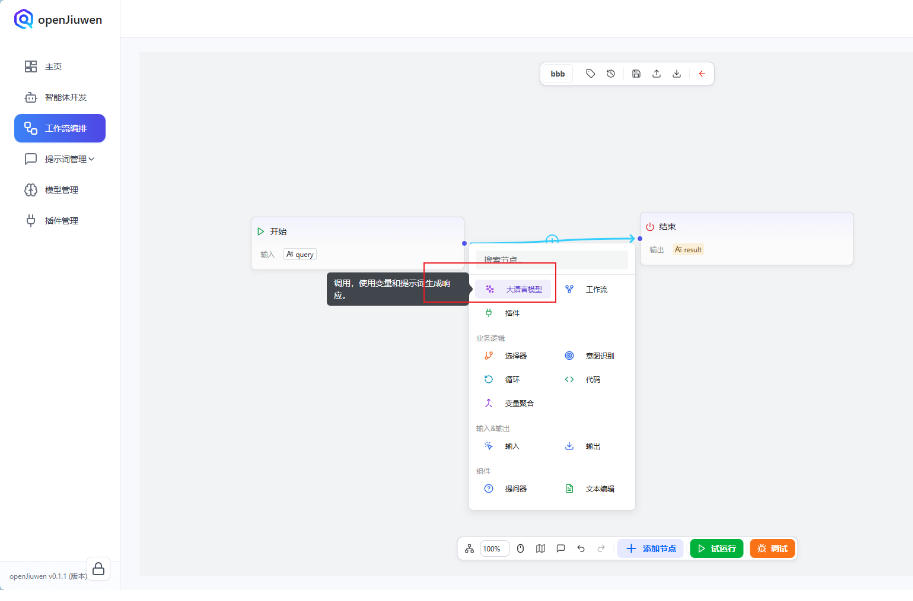Click the lock icon at bottom left
Image resolution: width=913 pixels, height=601 pixels.
coord(98,568)
